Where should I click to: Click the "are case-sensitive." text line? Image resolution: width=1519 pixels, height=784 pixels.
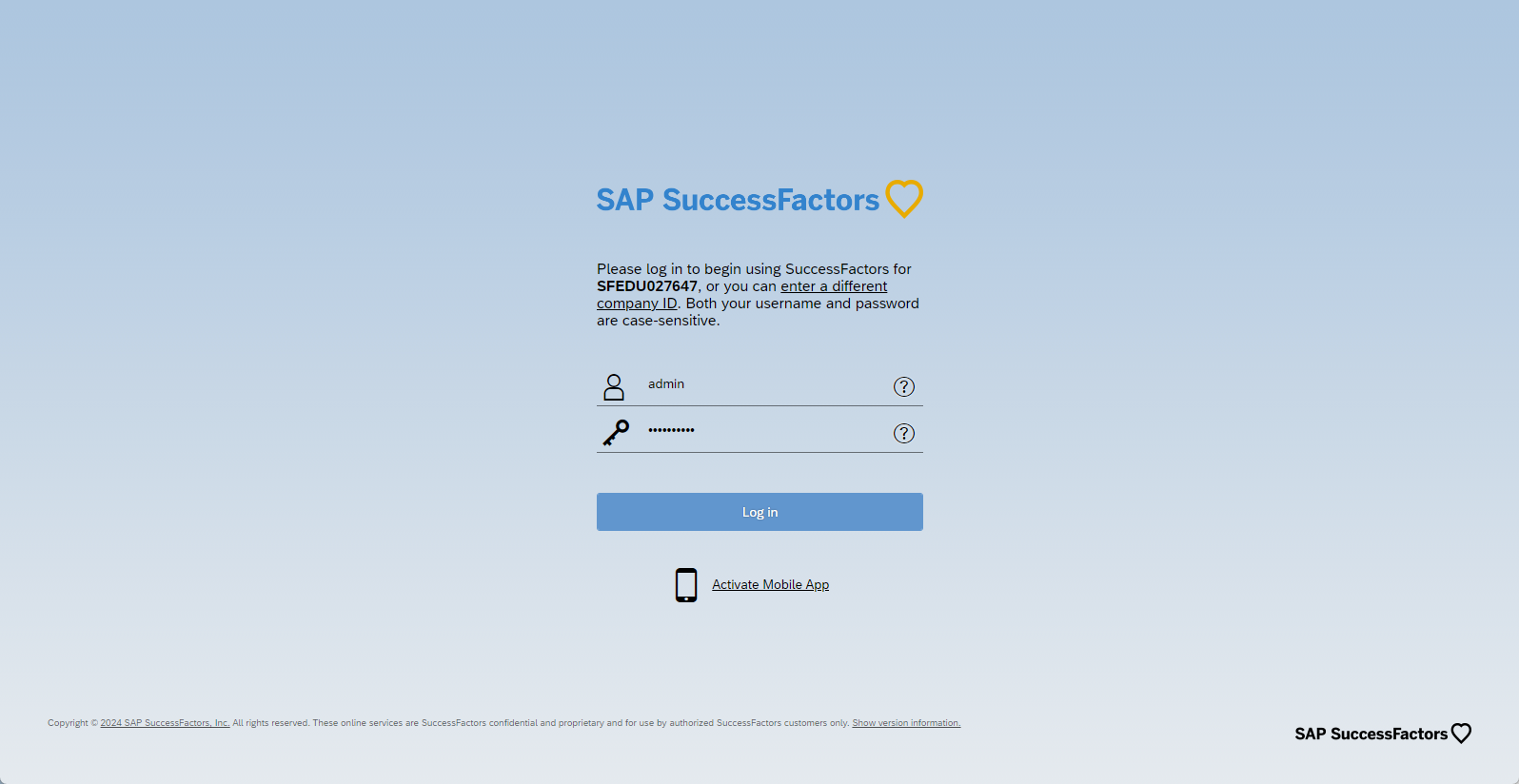click(x=658, y=321)
